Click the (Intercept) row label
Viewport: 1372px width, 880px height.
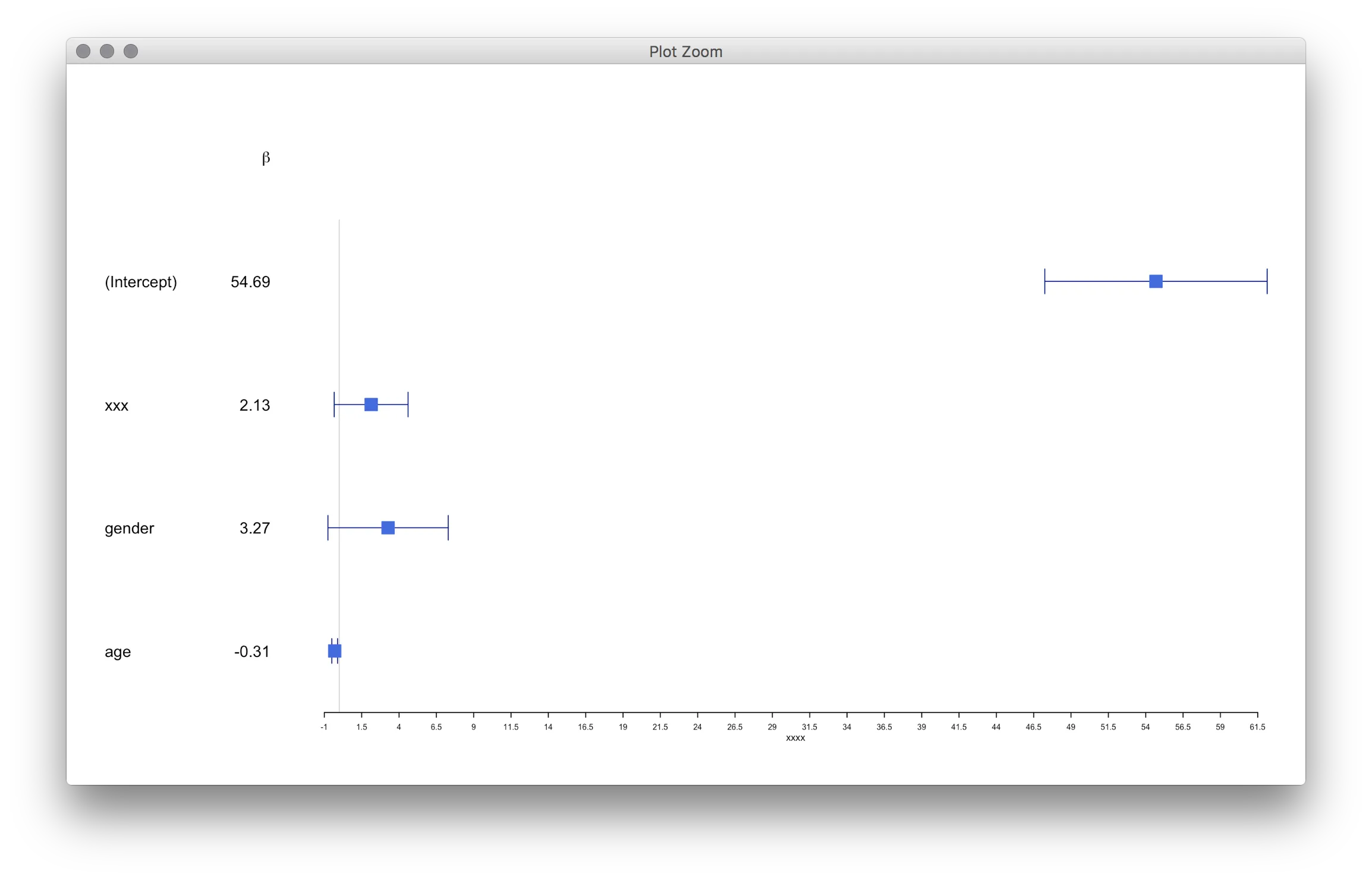141,282
